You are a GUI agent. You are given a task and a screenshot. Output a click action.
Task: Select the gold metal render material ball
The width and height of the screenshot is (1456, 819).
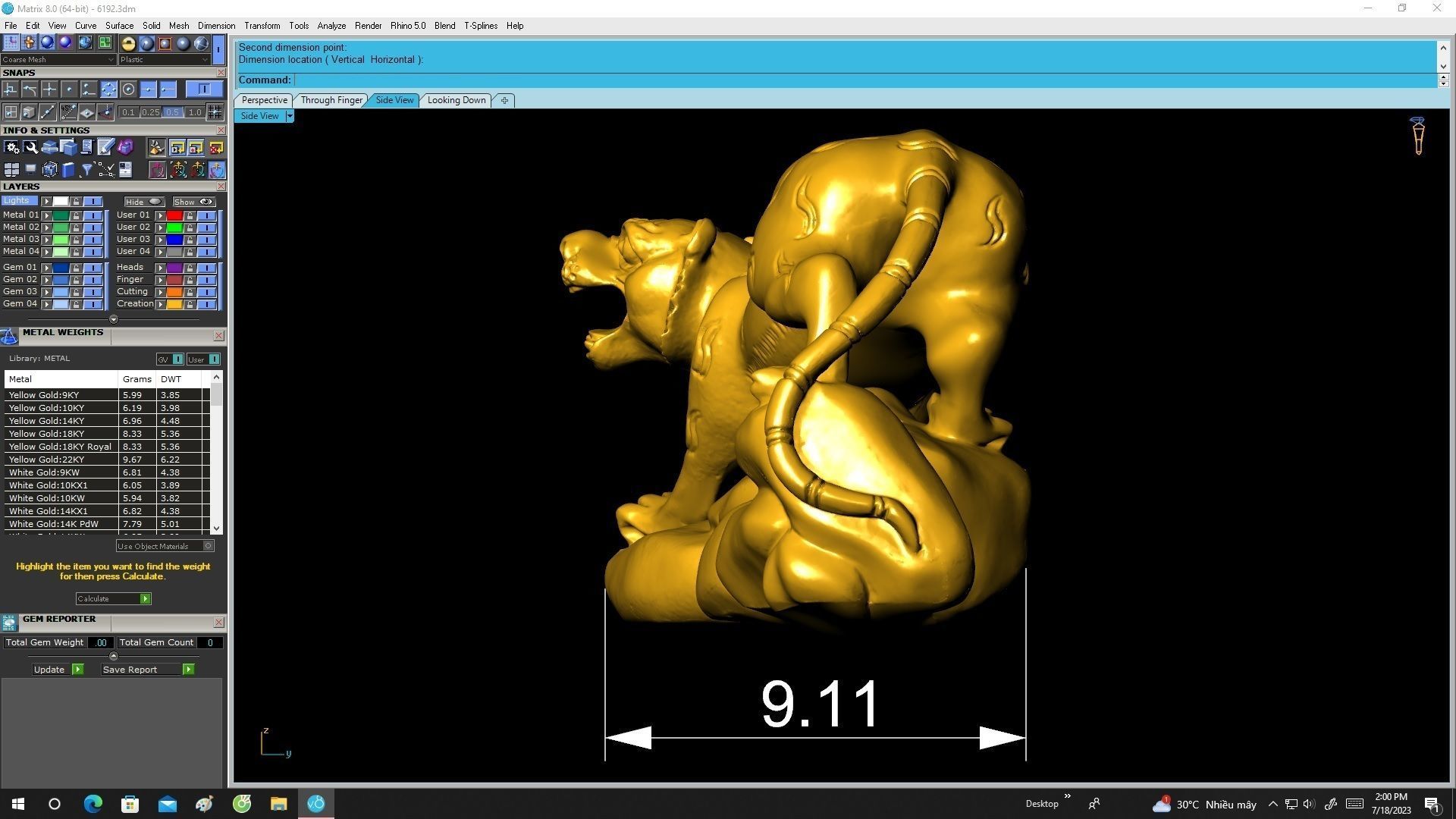point(128,43)
